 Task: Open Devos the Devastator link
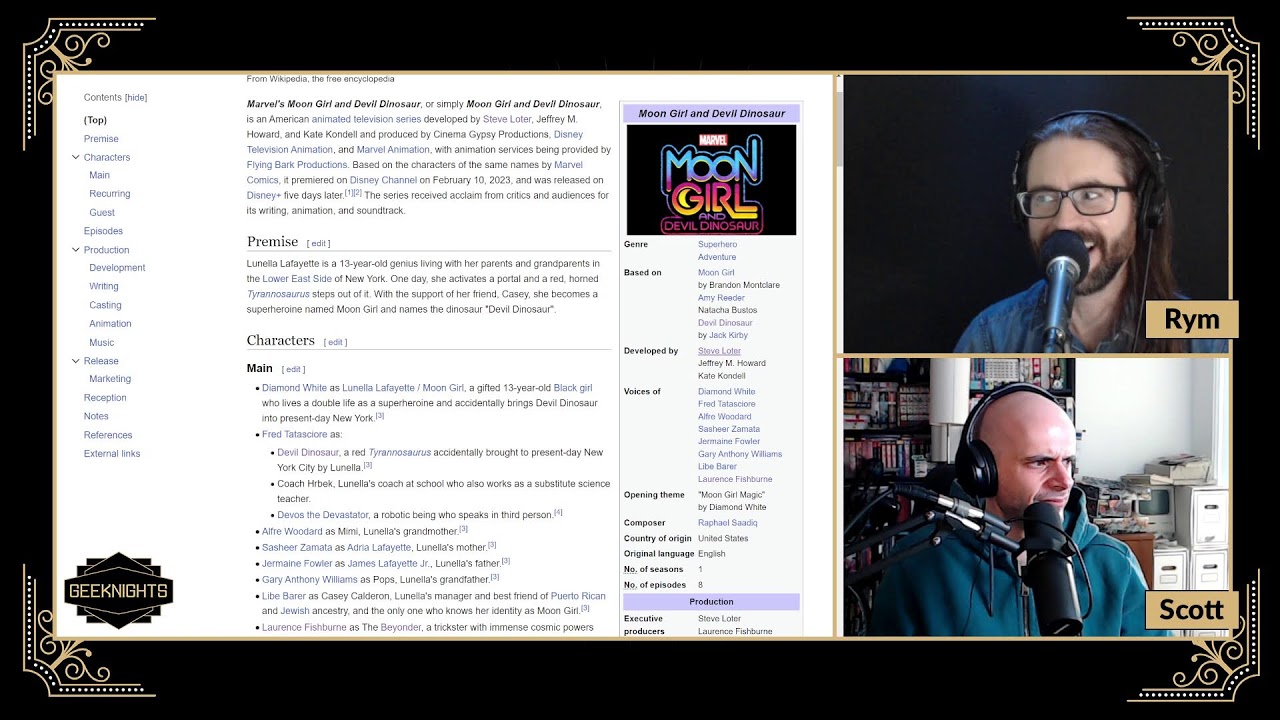pyautogui.click(x=323, y=515)
